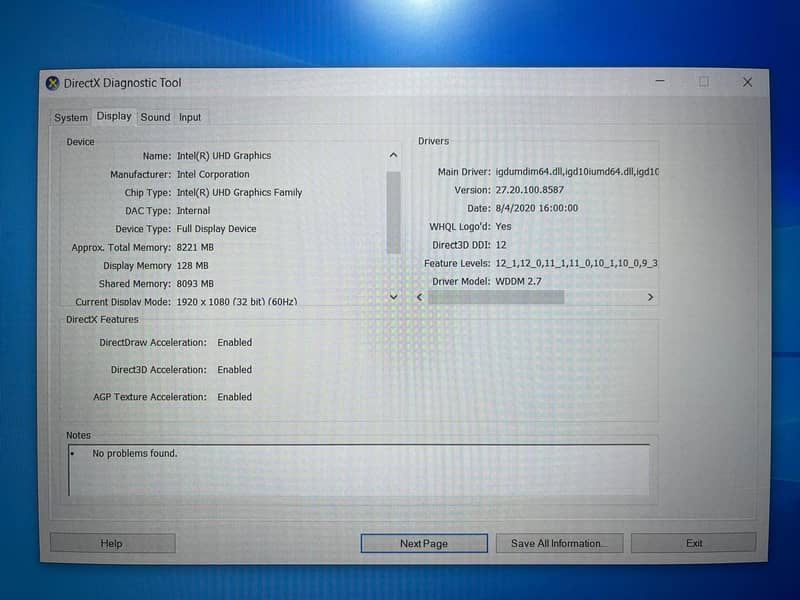Click the 'No problems found.' note
The height and width of the screenshot is (600, 800).
(135, 453)
